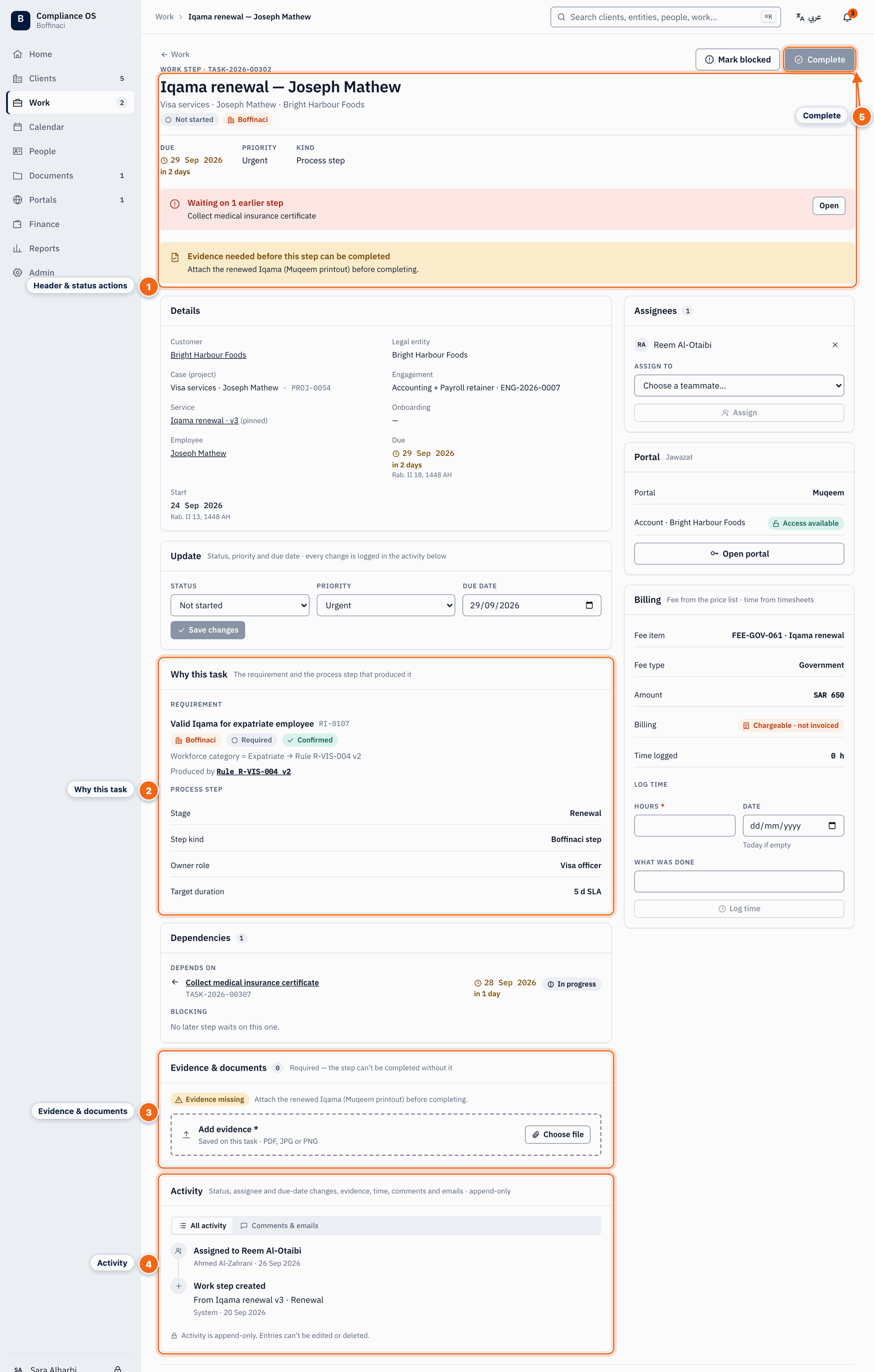This screenshot has height=1372, width=874.
Task: Open the Iqama renewal v3 service link
Action: click(x=204, y=421)
